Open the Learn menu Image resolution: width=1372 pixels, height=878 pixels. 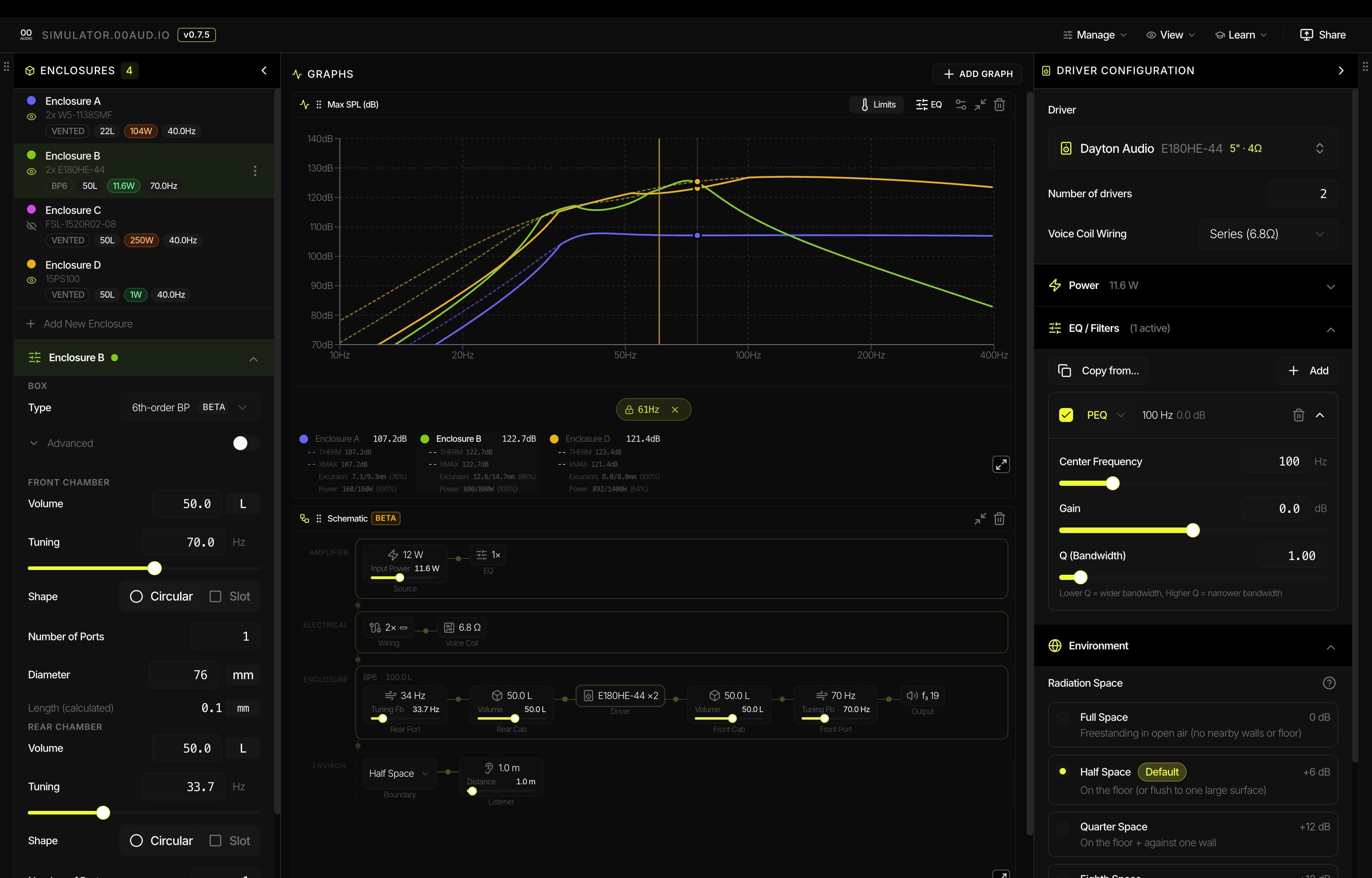pyautogui.click(x=1240, y=34)
